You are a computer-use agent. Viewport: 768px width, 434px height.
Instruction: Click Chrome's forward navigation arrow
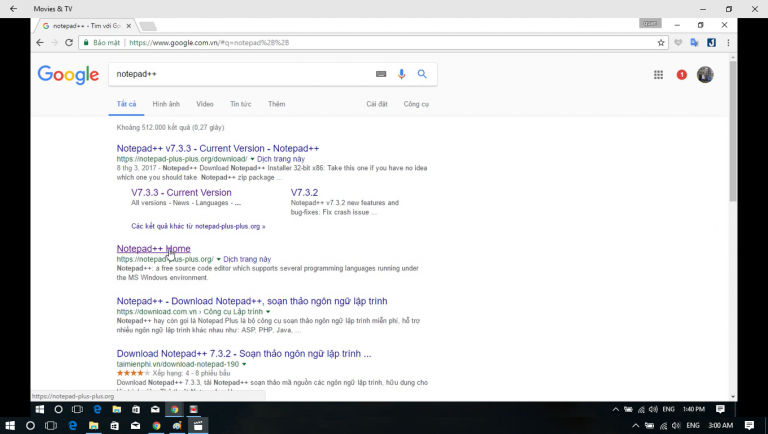(x=54, y=43)
